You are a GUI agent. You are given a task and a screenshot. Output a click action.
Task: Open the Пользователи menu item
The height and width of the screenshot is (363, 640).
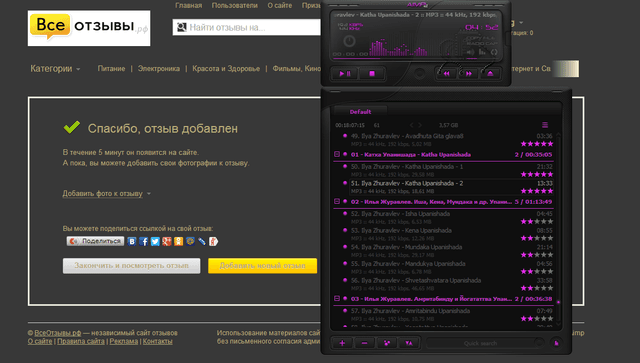pos(235,5)
